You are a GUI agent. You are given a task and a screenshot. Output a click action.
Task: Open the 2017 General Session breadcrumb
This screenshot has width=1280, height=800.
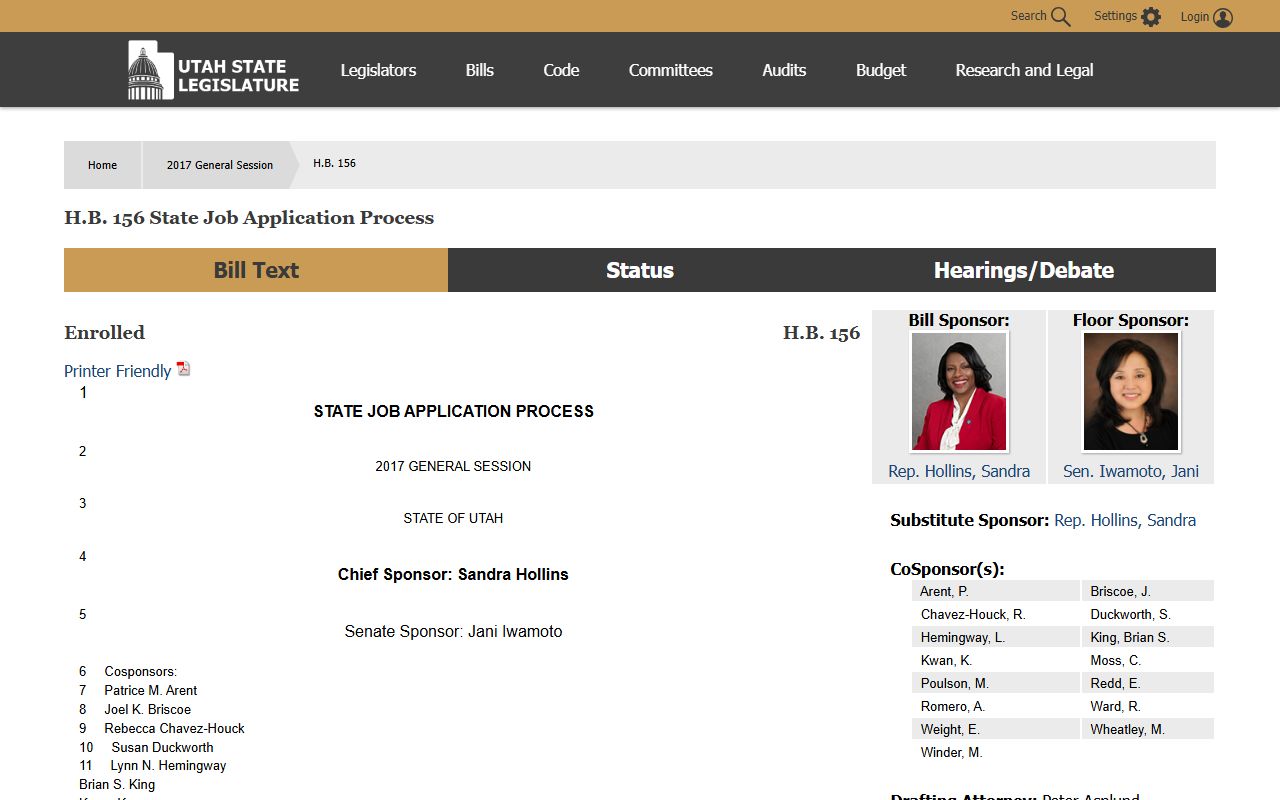[220, 165]
